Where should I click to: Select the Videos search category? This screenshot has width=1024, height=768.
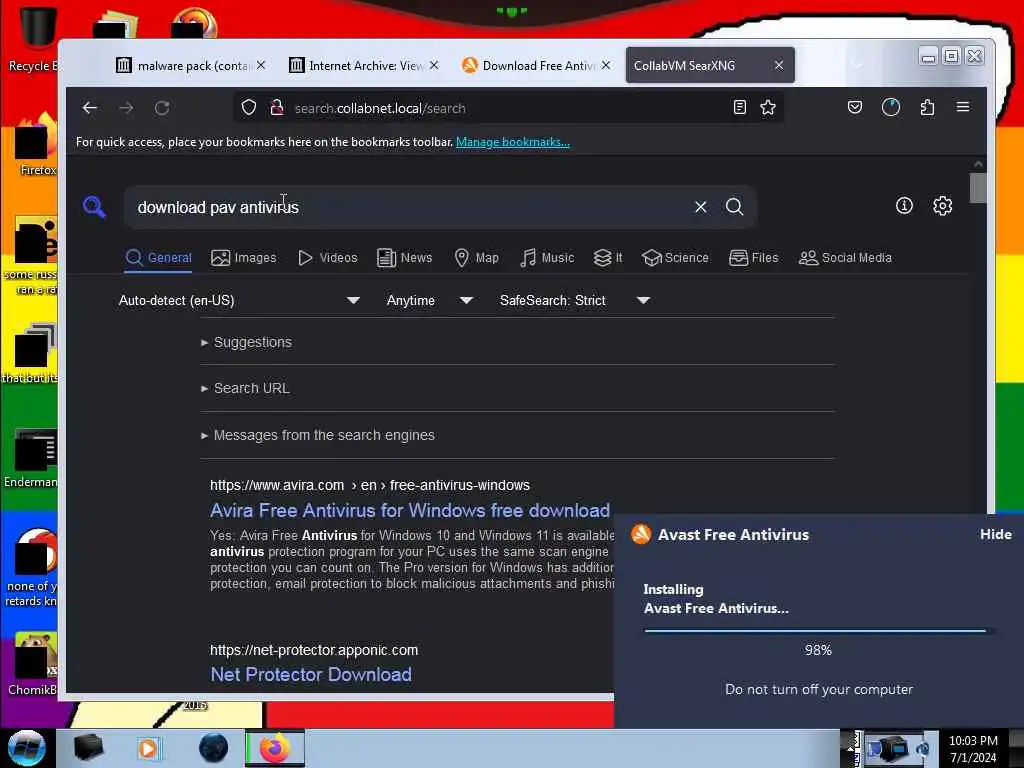tap(328, 258)
